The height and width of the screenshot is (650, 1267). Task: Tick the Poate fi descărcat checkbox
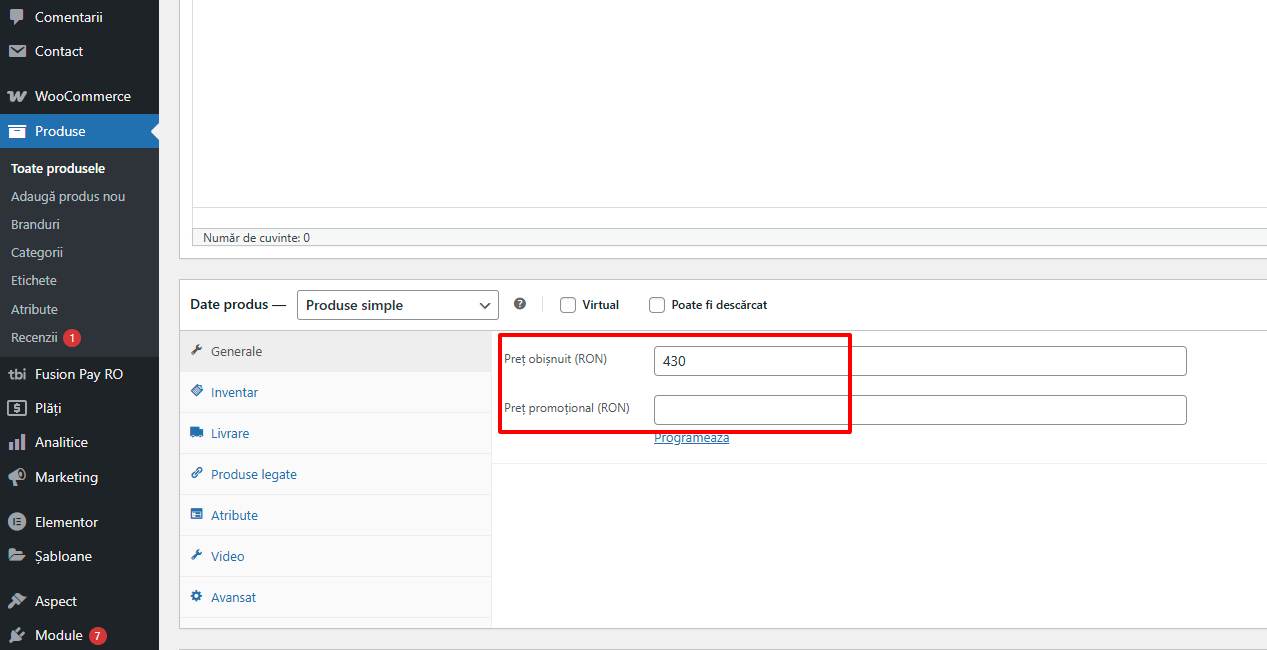pyautogui.click(x=657, y=305)
